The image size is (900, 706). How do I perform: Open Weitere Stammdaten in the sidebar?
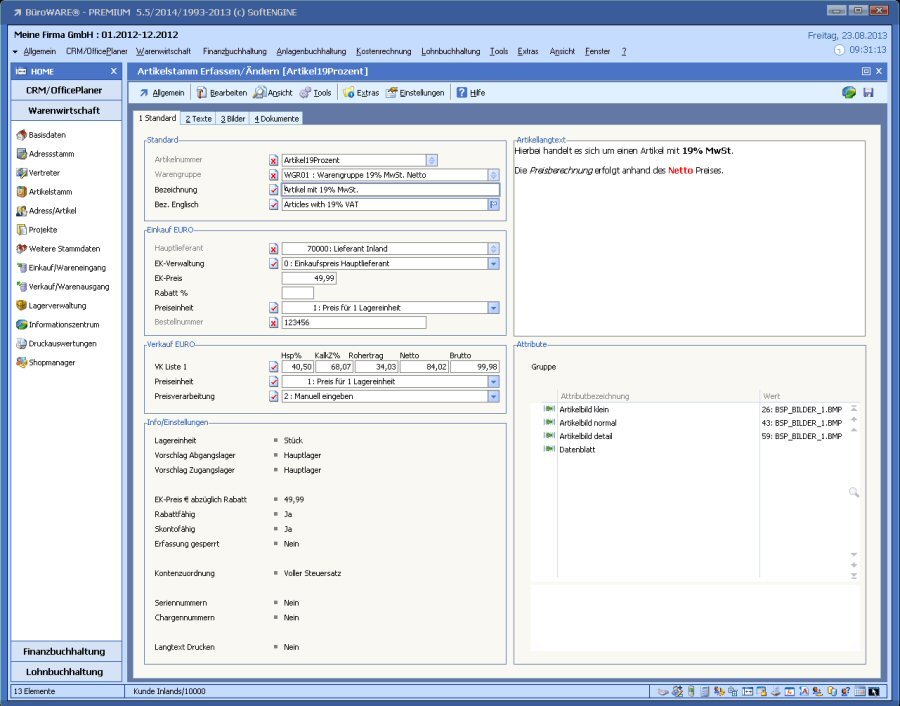58,249
